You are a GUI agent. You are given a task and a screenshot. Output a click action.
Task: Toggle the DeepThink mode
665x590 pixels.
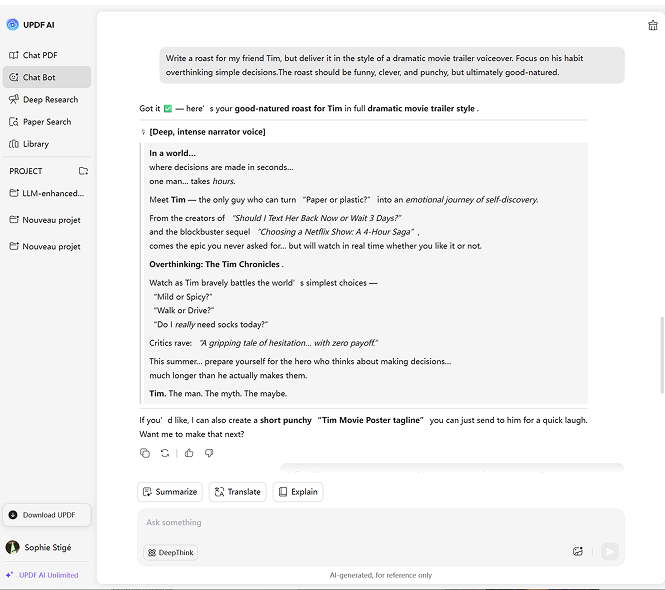tap(170, 552)
